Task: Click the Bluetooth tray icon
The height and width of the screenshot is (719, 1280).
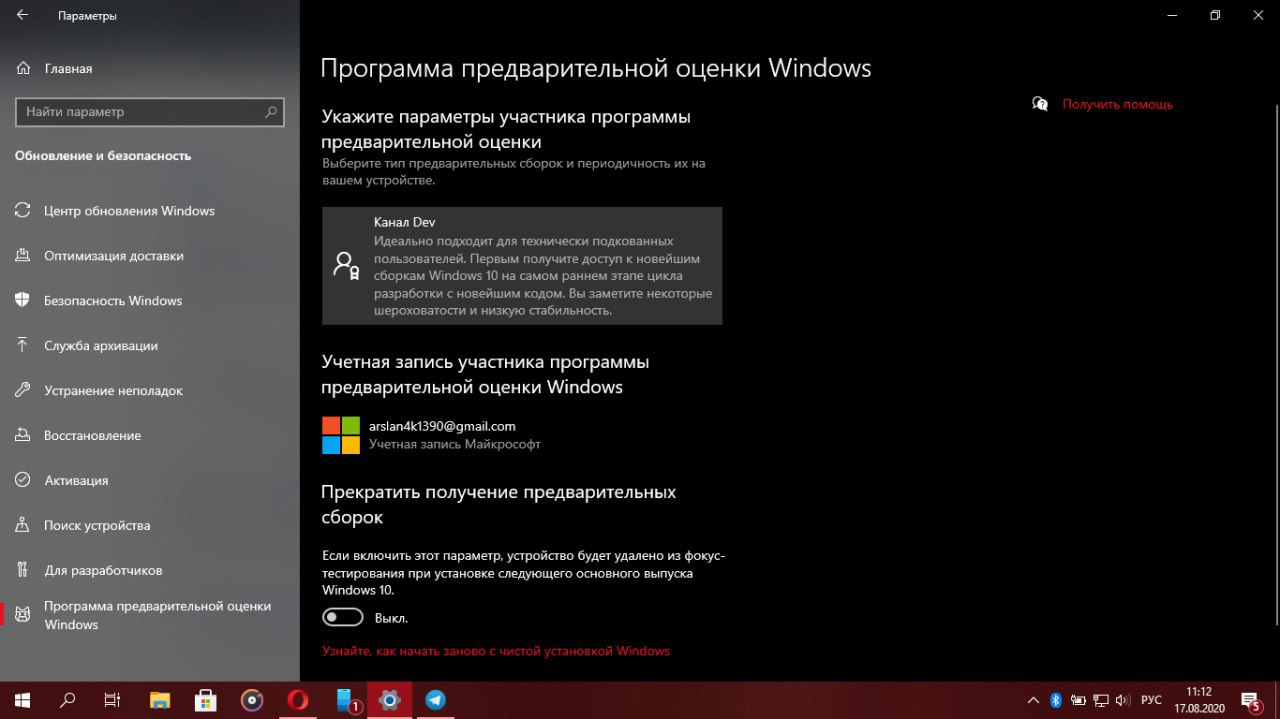Action: pos(1055,700)
